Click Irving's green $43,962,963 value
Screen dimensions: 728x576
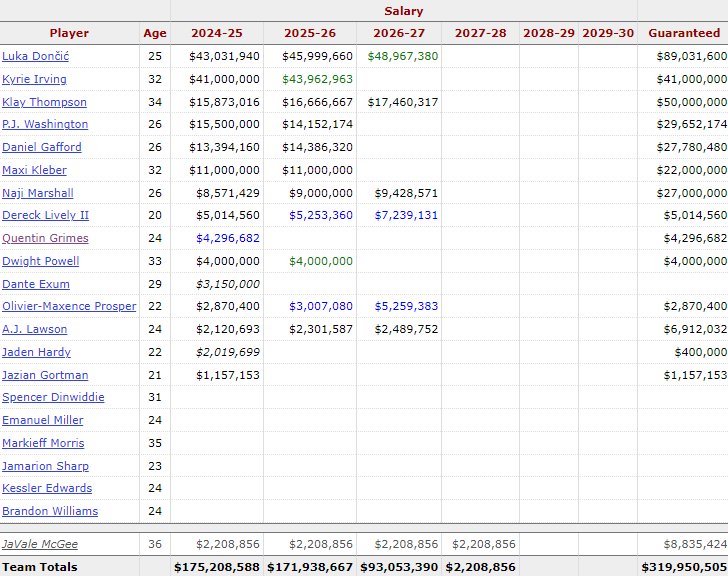317,79
